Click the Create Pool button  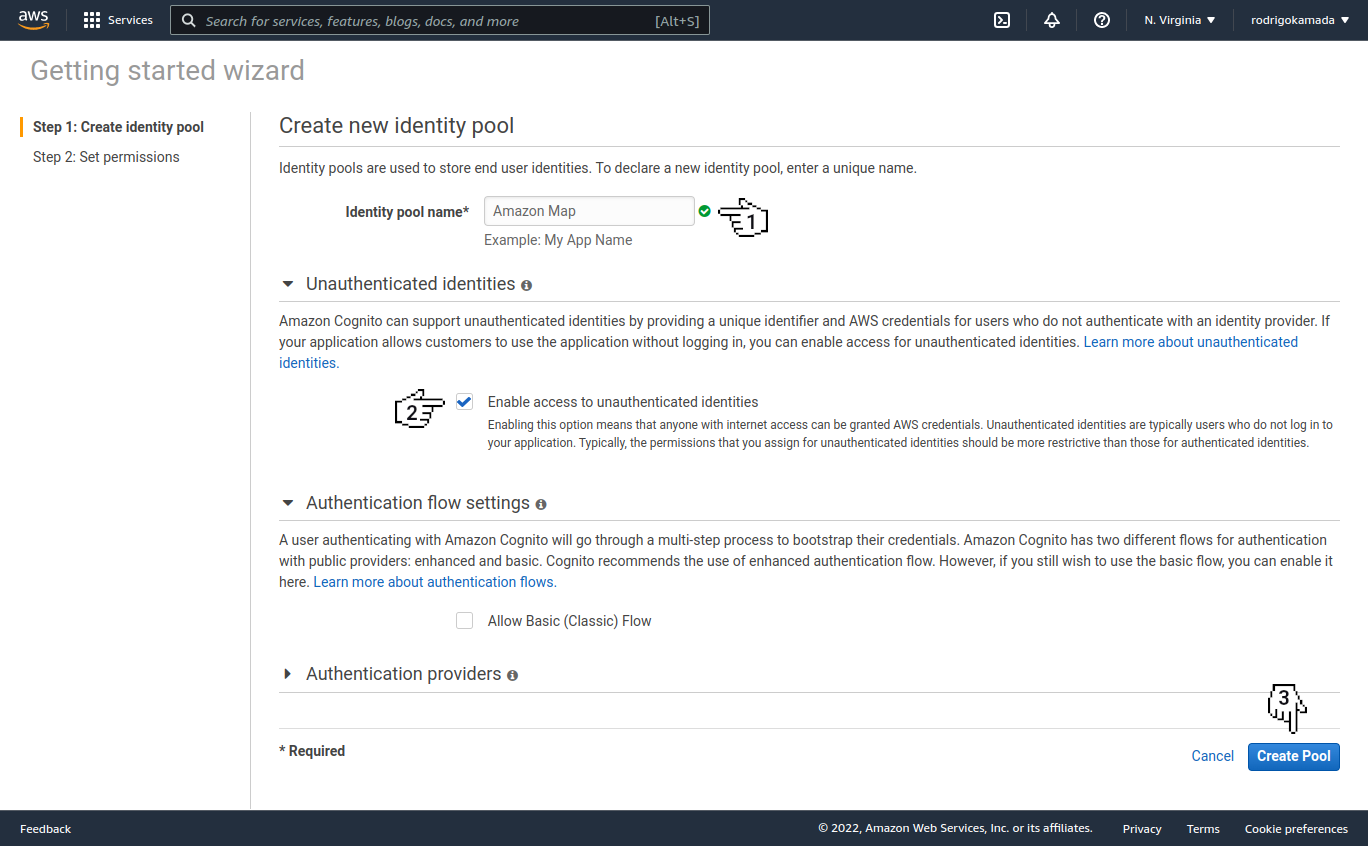point(1293,756)
